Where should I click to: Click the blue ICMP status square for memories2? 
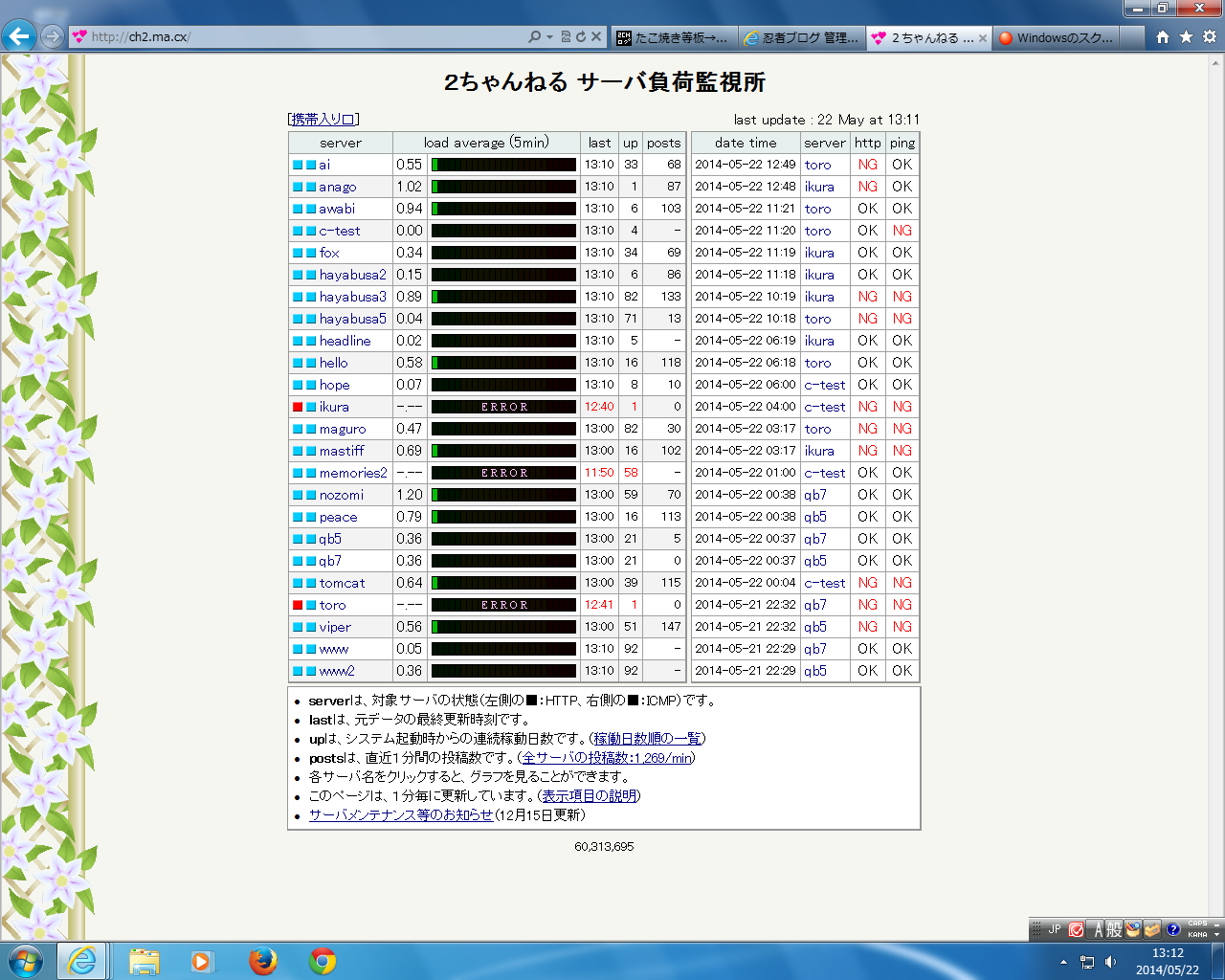311,473
